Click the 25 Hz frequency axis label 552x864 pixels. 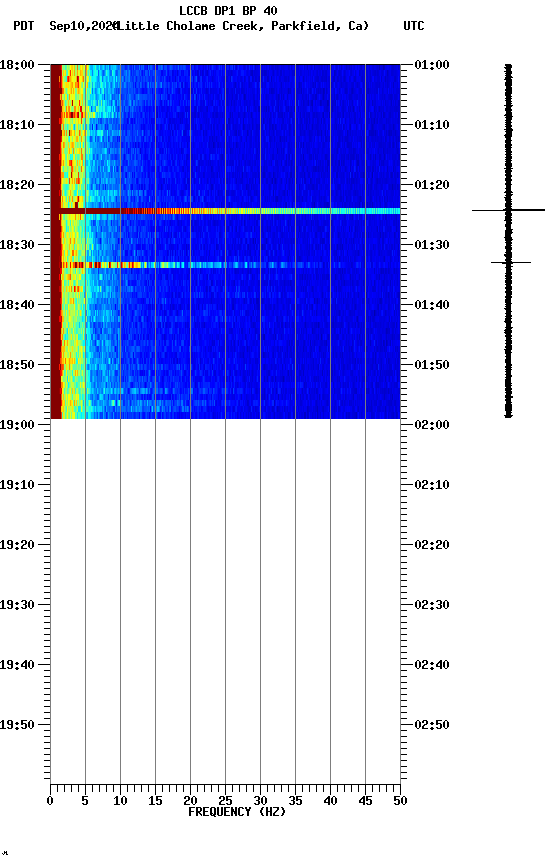225,801
